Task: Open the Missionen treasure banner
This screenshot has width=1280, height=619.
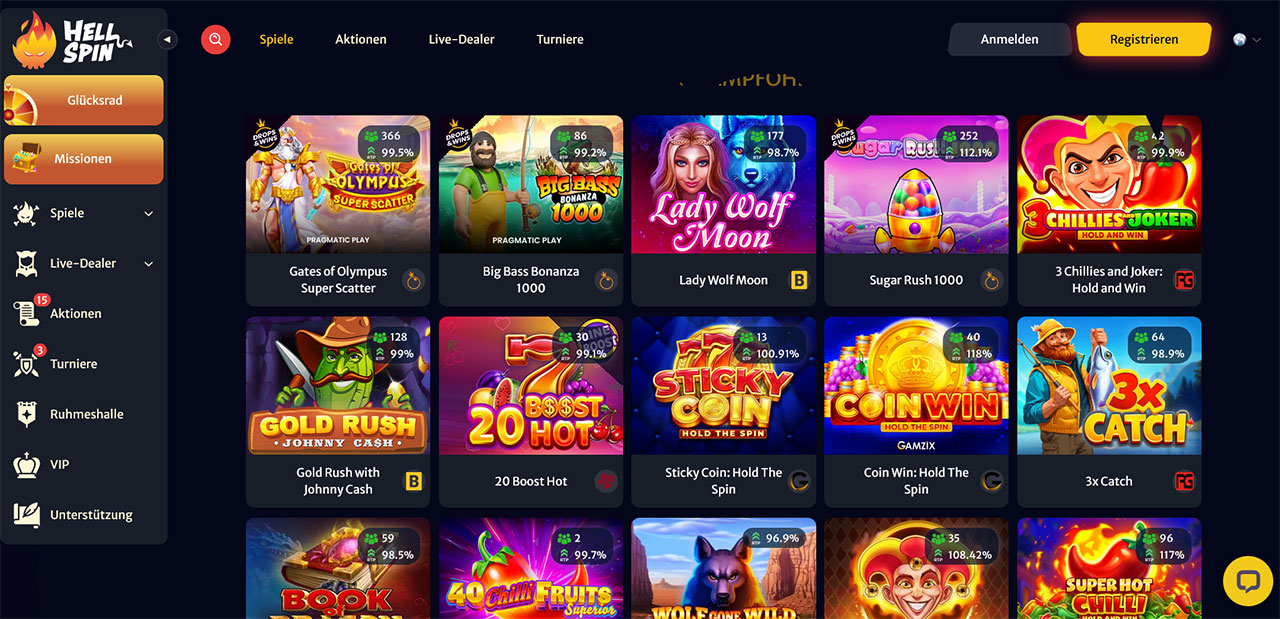Action: (83, 159)
